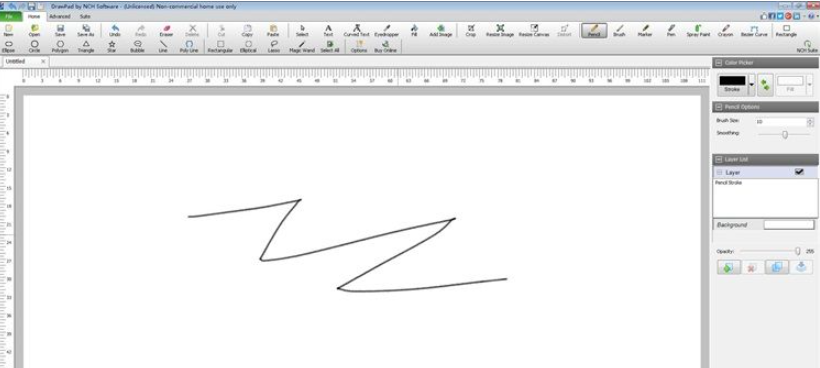The width and height of the screenshot is (820, 368).
Task: Choose the Fill bucket tool
Action: (414, 30)
